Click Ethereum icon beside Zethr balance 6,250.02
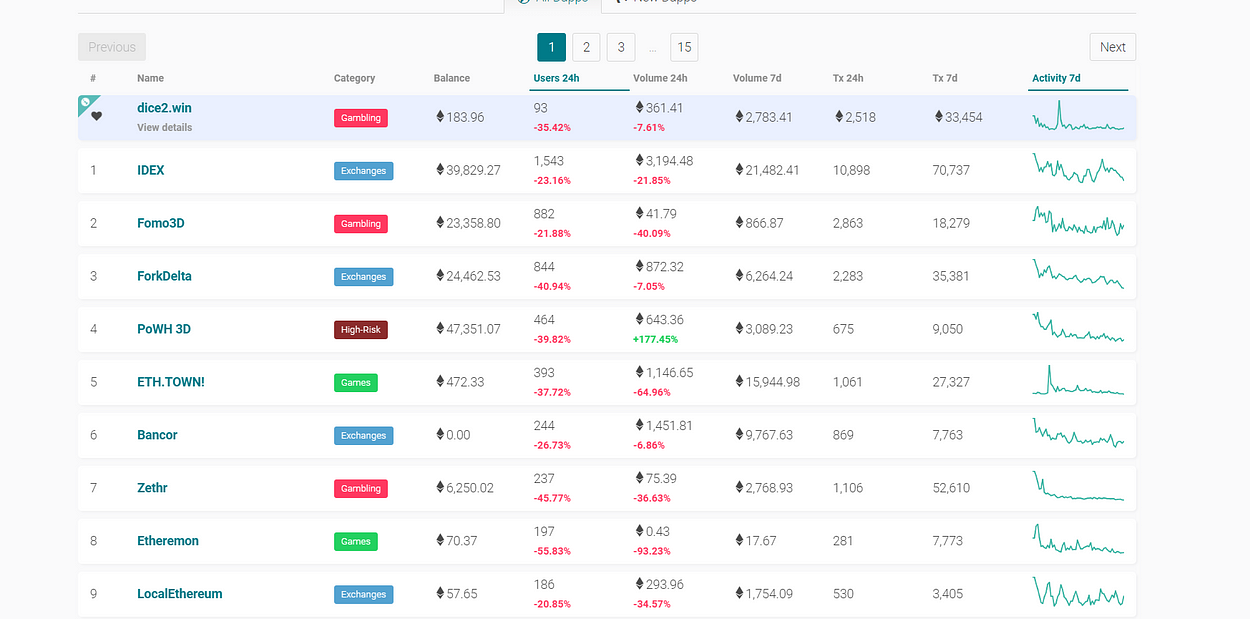Screen dimensions: 1250x619 pos(440,488)
